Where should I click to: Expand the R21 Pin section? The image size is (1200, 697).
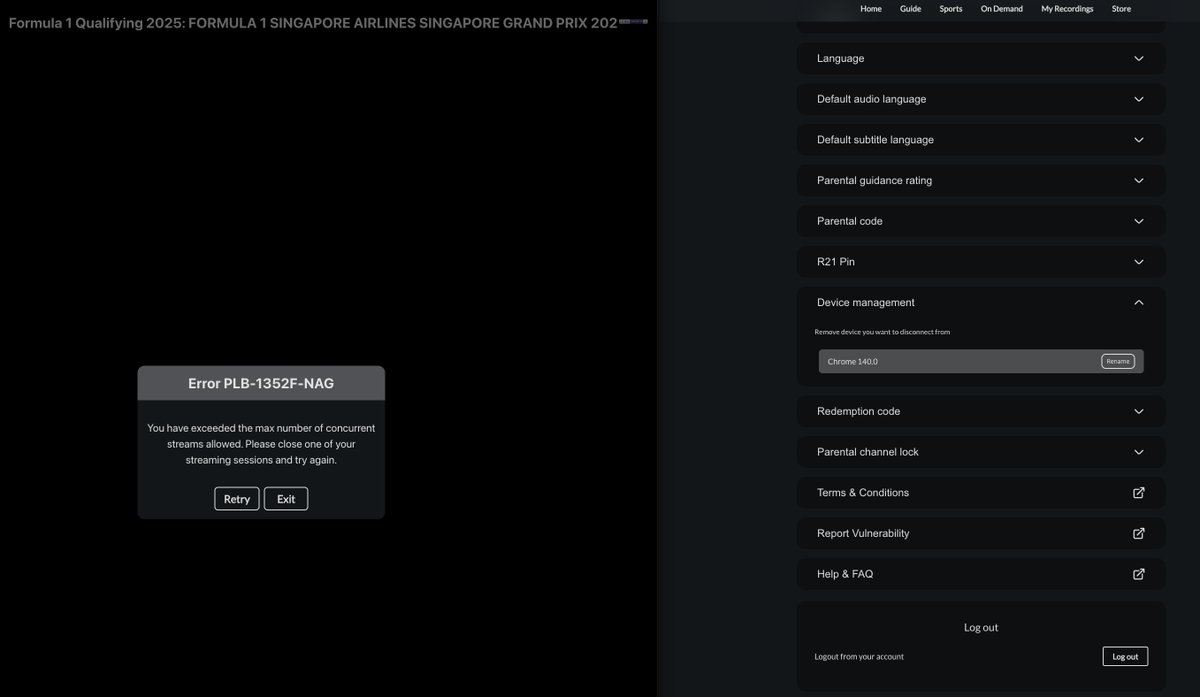[981, 262]
